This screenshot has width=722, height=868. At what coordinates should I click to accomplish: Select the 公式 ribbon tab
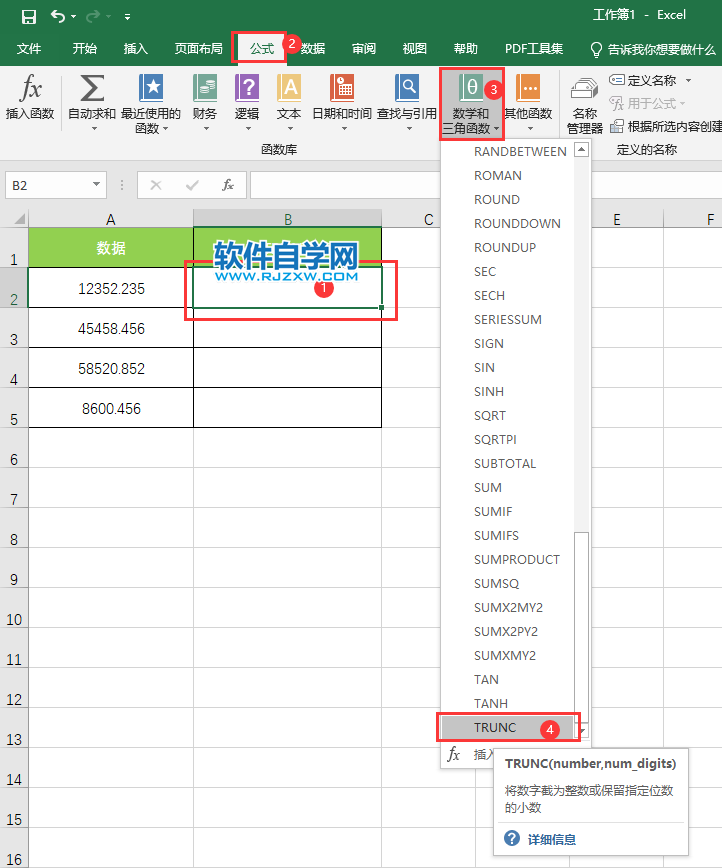click(x=262, y=49)
